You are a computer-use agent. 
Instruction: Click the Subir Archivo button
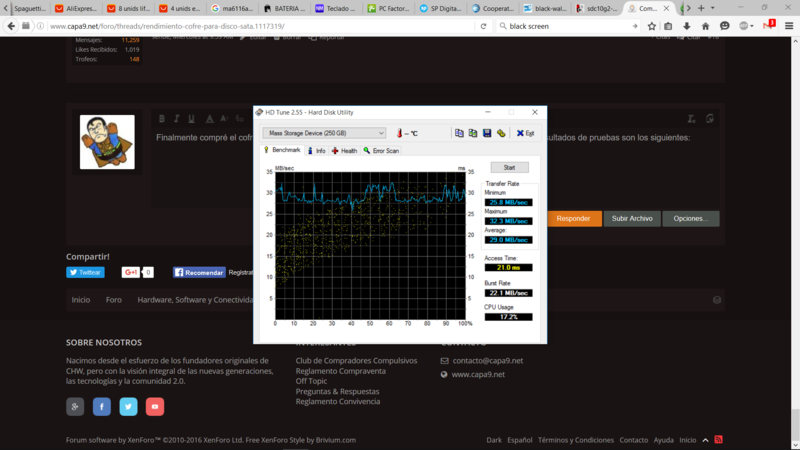(x=632, y=218)
